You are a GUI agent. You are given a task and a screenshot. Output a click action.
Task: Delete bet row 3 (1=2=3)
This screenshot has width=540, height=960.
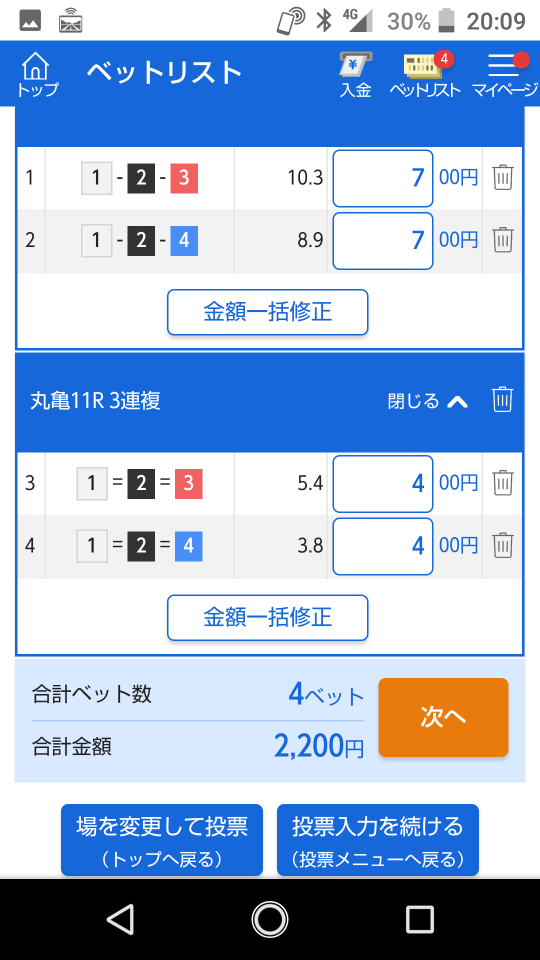[x=503, y=483]
